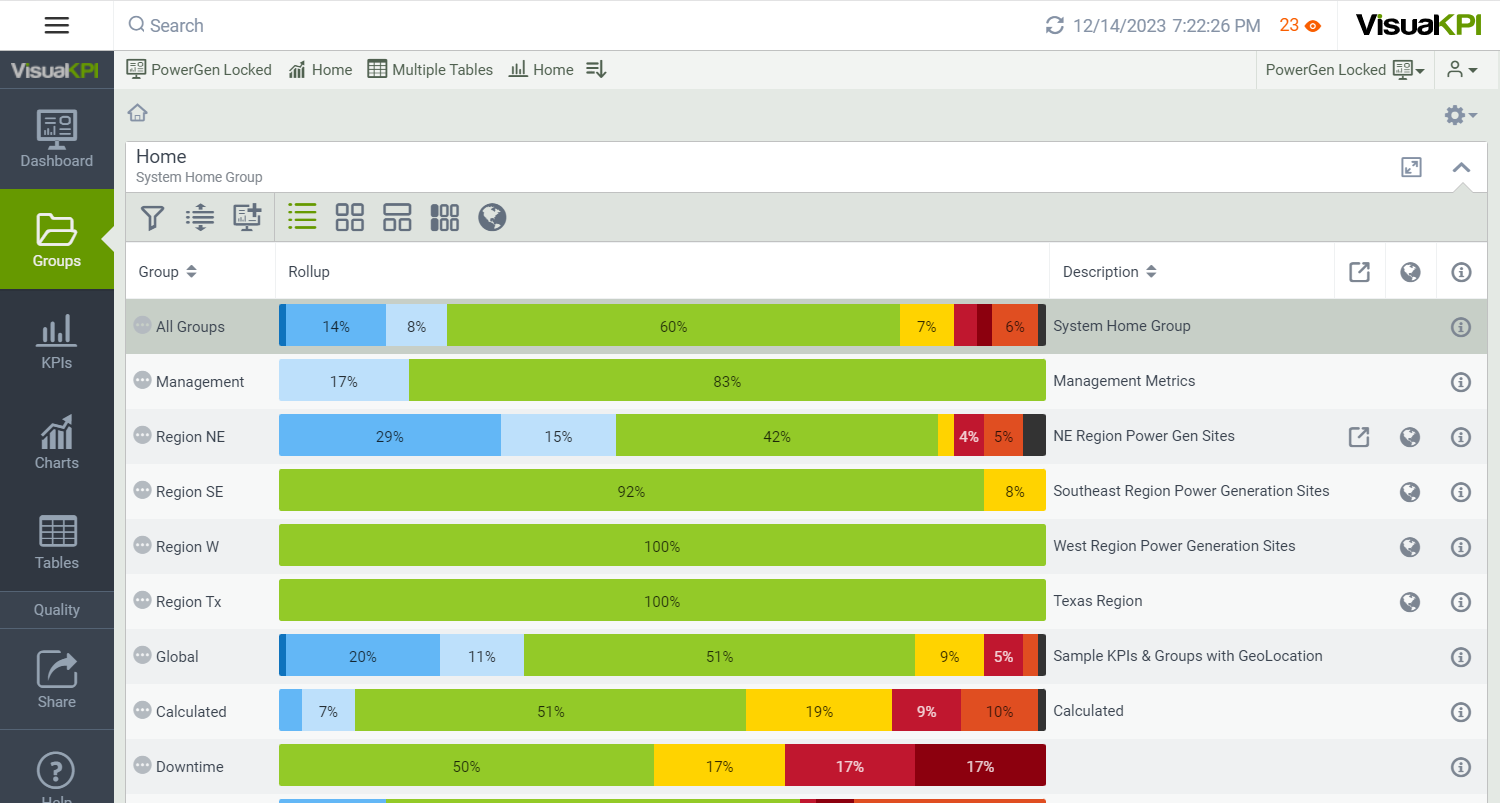The image size is (1500, 803).
Task: Maximize the Home panel with expand icon
Action: click(x=1411, y=167)
